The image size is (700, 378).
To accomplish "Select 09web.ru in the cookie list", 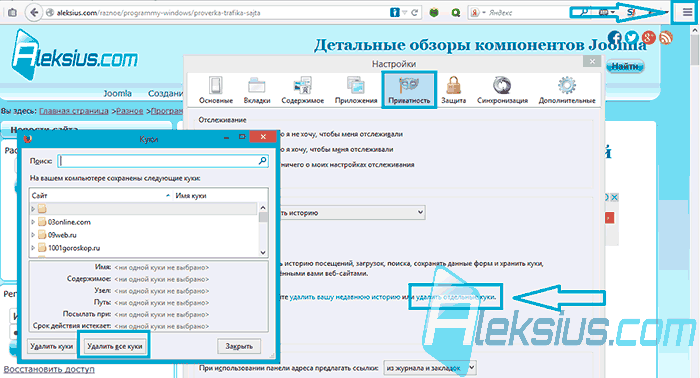I will click(x=62, y=235).
